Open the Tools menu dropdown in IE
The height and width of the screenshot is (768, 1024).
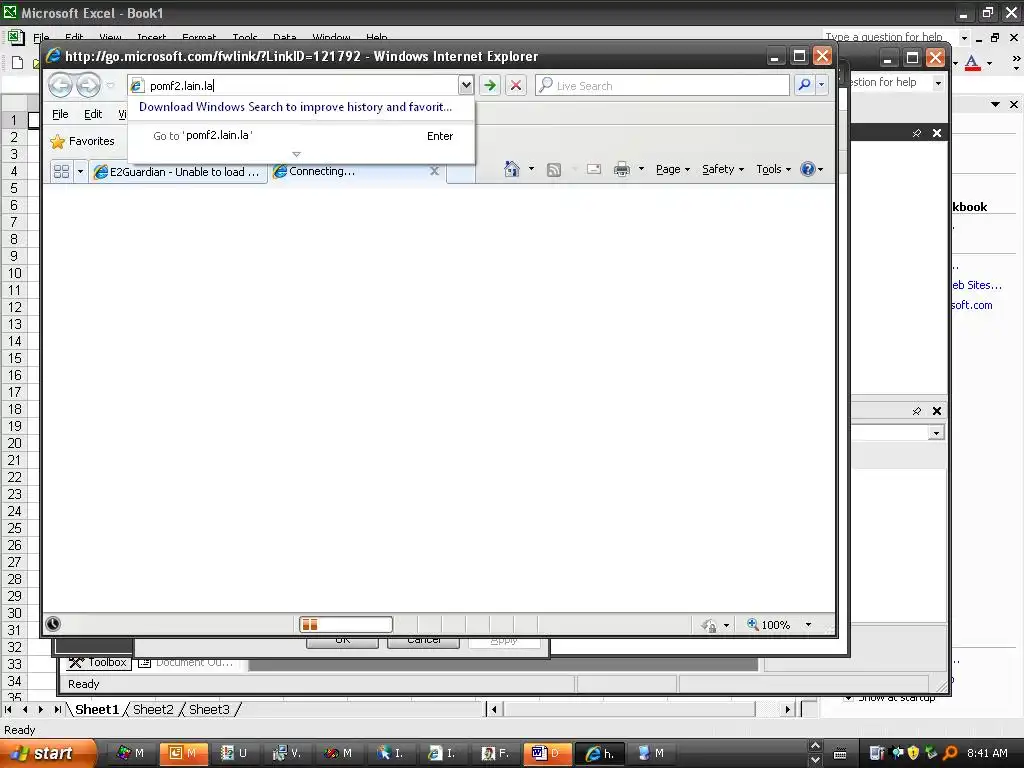(773, 169)
